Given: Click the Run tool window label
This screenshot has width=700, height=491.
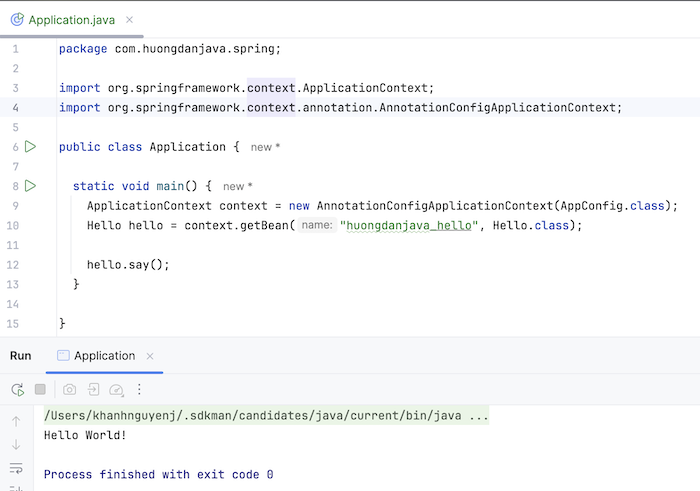Looking at the screenshot, I should point(21,356).
